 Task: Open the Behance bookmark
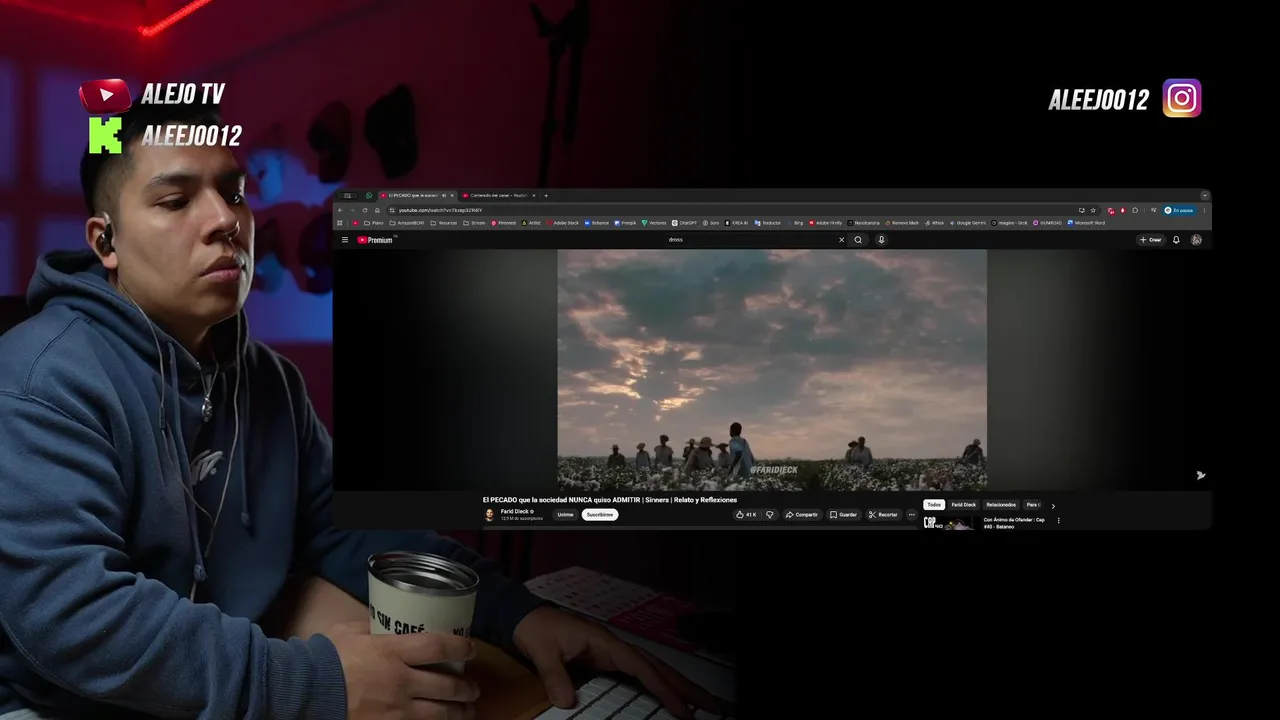tap(596, 223)
